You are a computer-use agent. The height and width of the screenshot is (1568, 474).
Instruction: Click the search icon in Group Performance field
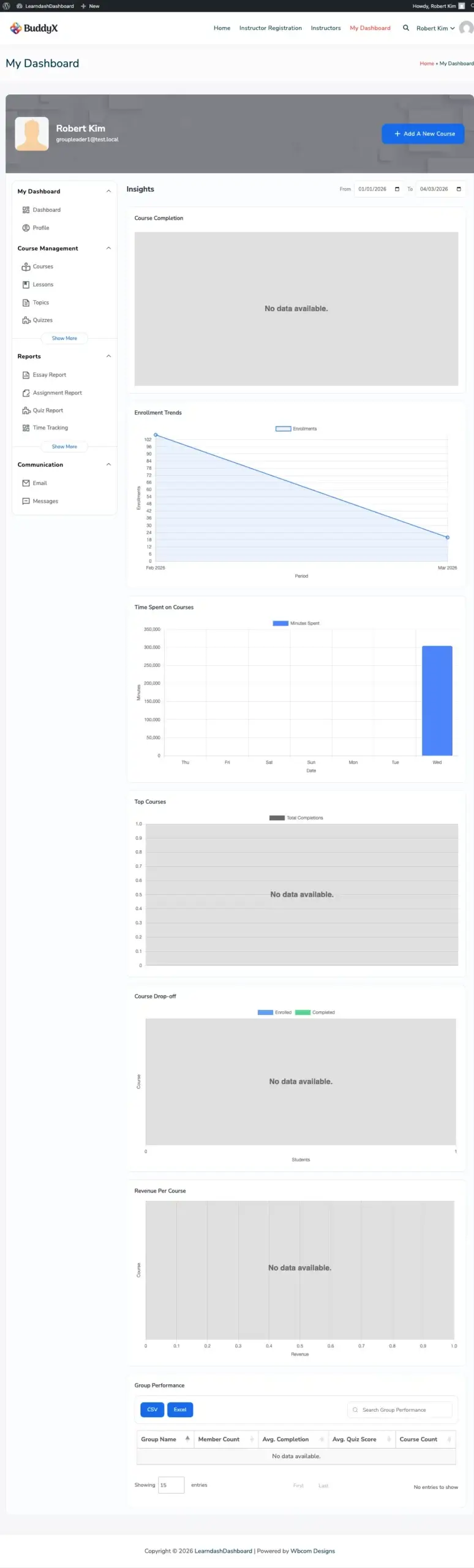click(355, 1409)
